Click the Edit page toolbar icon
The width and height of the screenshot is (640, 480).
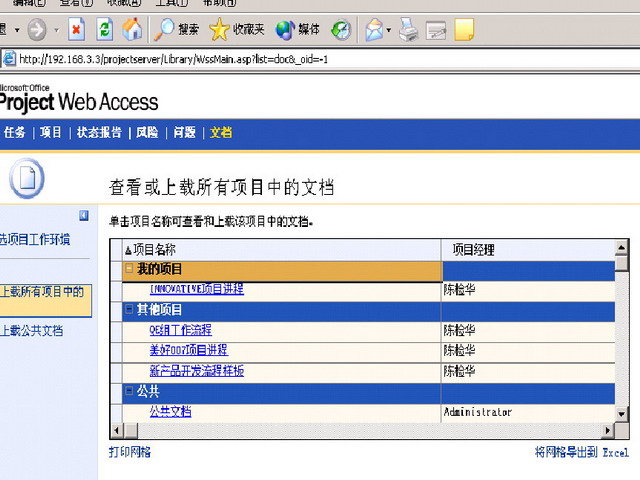coord(436,30)
